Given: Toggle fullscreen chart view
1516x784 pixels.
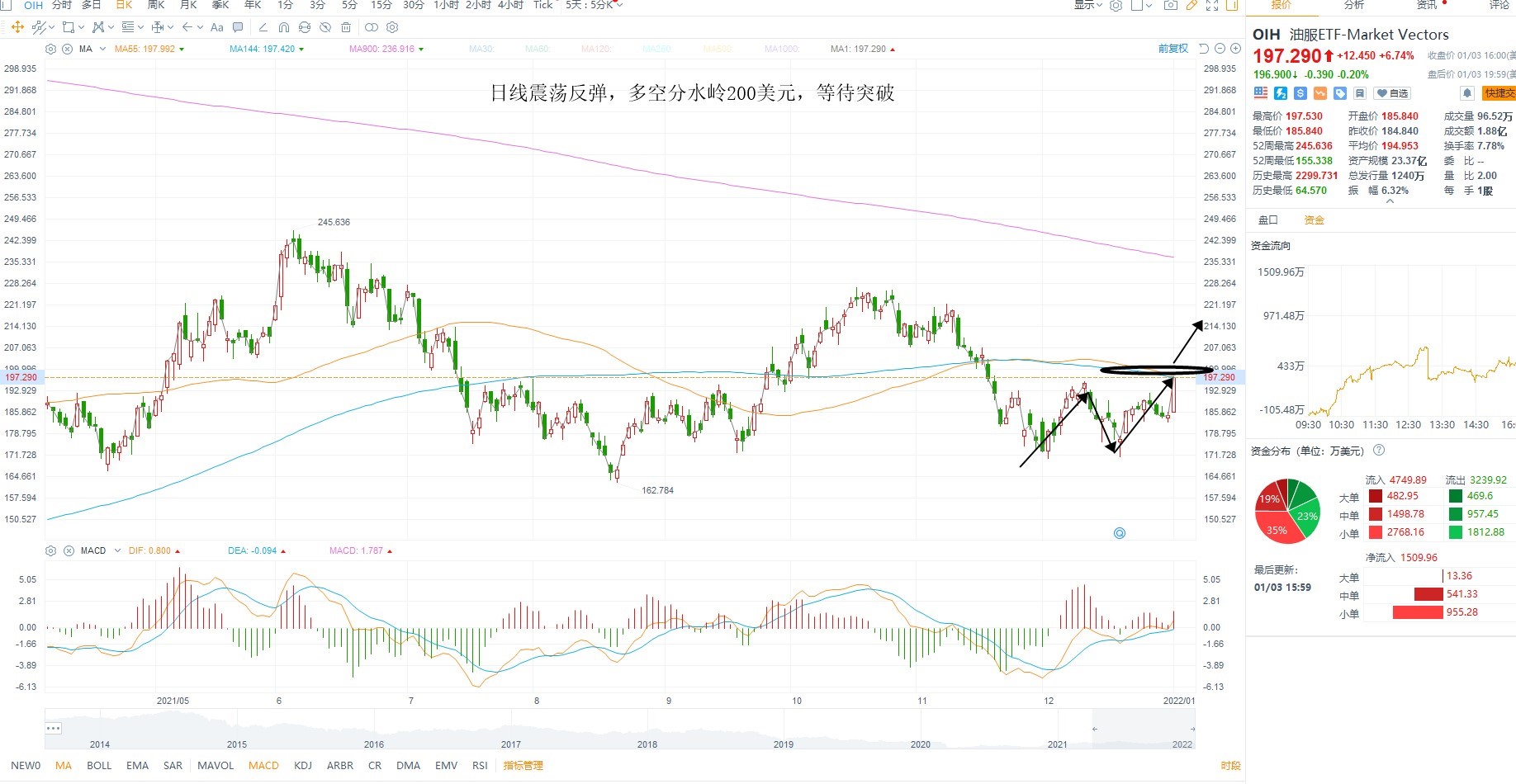Looking at the screenshot, I should [1212, 5].
